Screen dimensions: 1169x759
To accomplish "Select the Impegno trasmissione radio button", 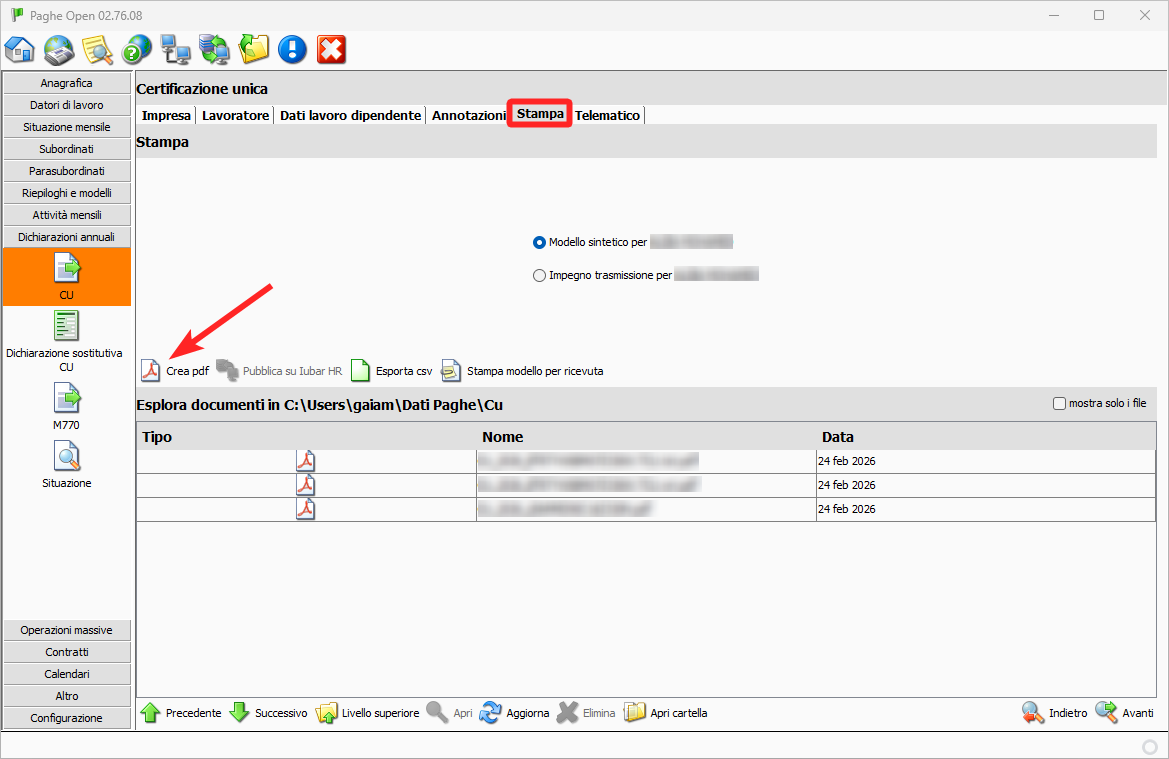I will [540, 275].
